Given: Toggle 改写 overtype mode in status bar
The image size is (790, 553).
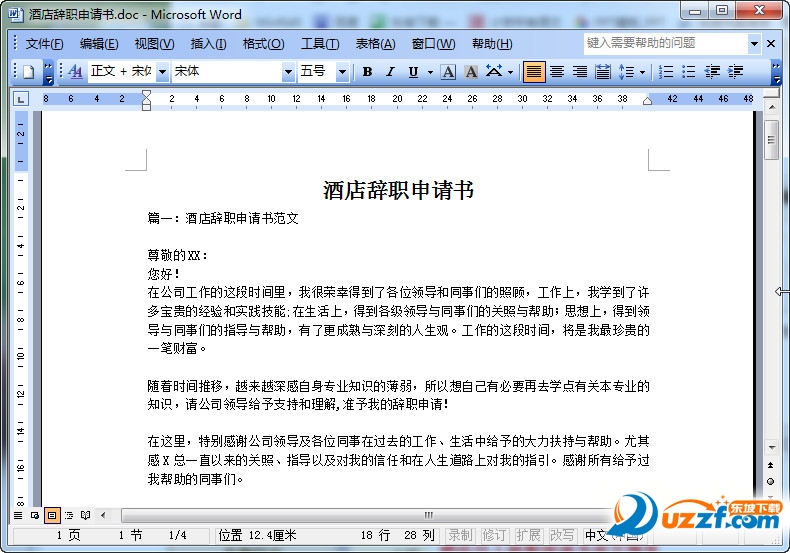Looking at the screenshot, I should (562, 535).
